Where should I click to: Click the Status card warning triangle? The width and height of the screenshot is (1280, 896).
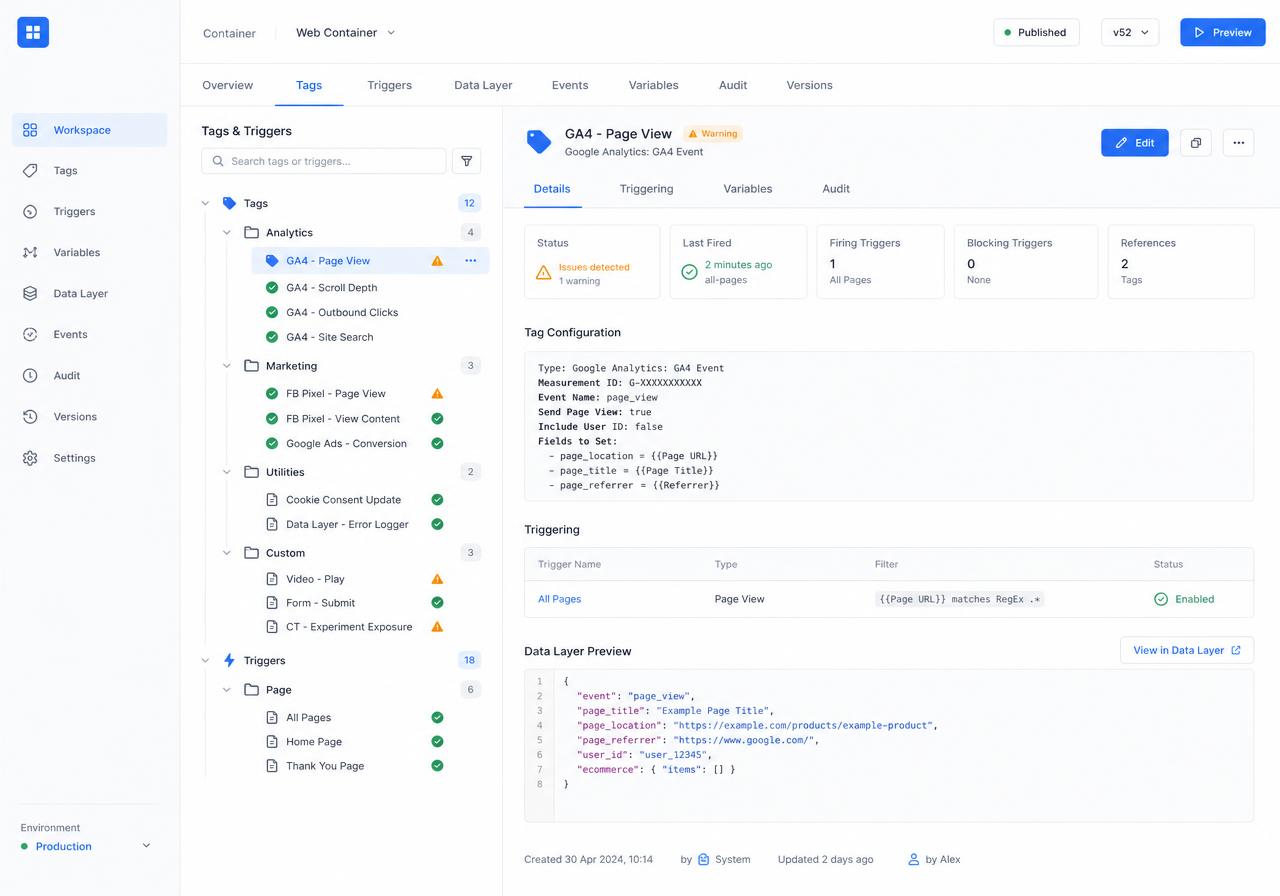(x=543, y=273)
